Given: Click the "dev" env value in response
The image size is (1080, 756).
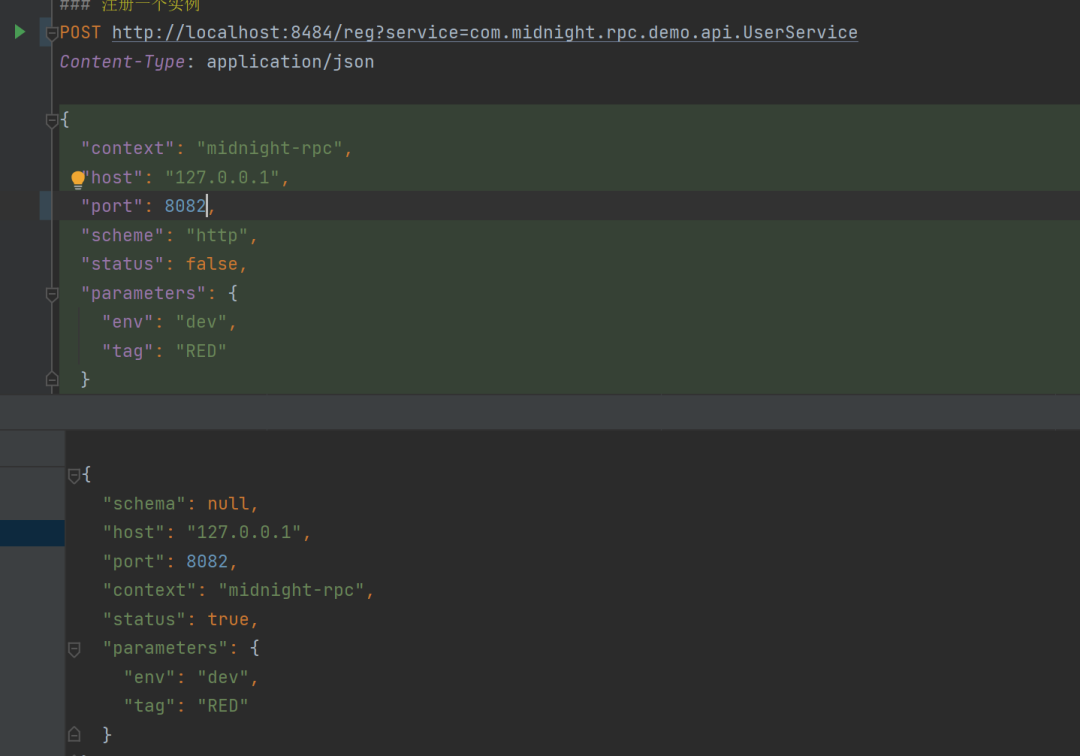Looking at the screenshot, I should (x=223, y=677).
